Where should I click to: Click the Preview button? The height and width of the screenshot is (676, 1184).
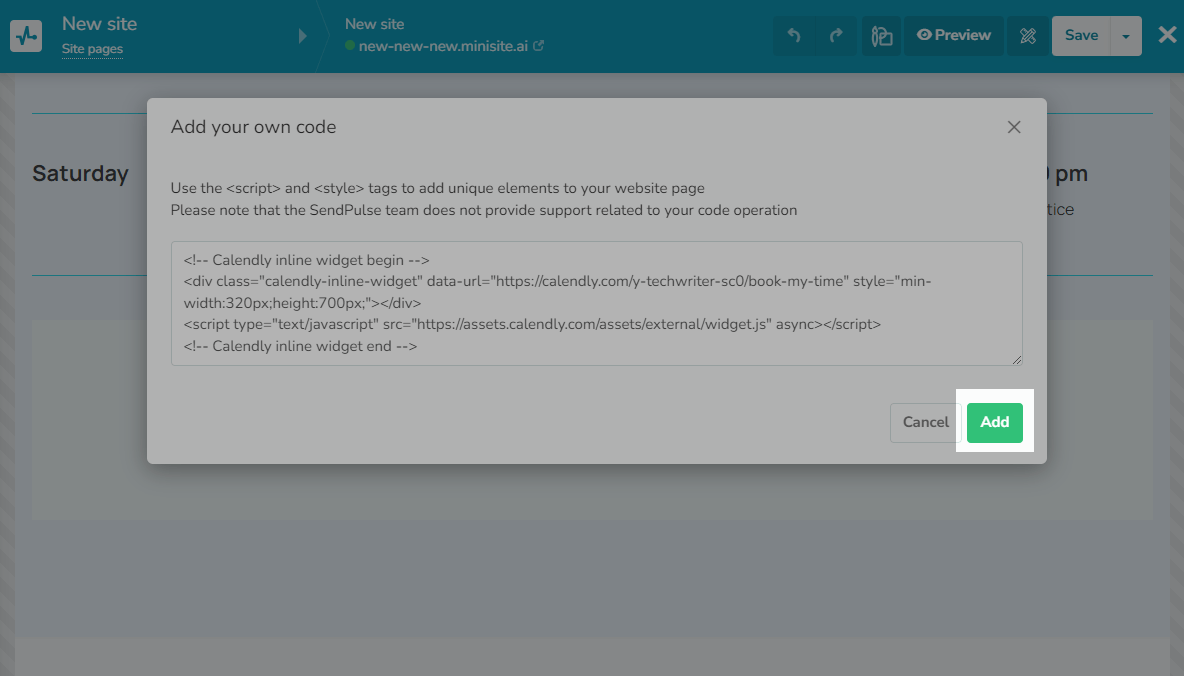(x=954, y=35)
